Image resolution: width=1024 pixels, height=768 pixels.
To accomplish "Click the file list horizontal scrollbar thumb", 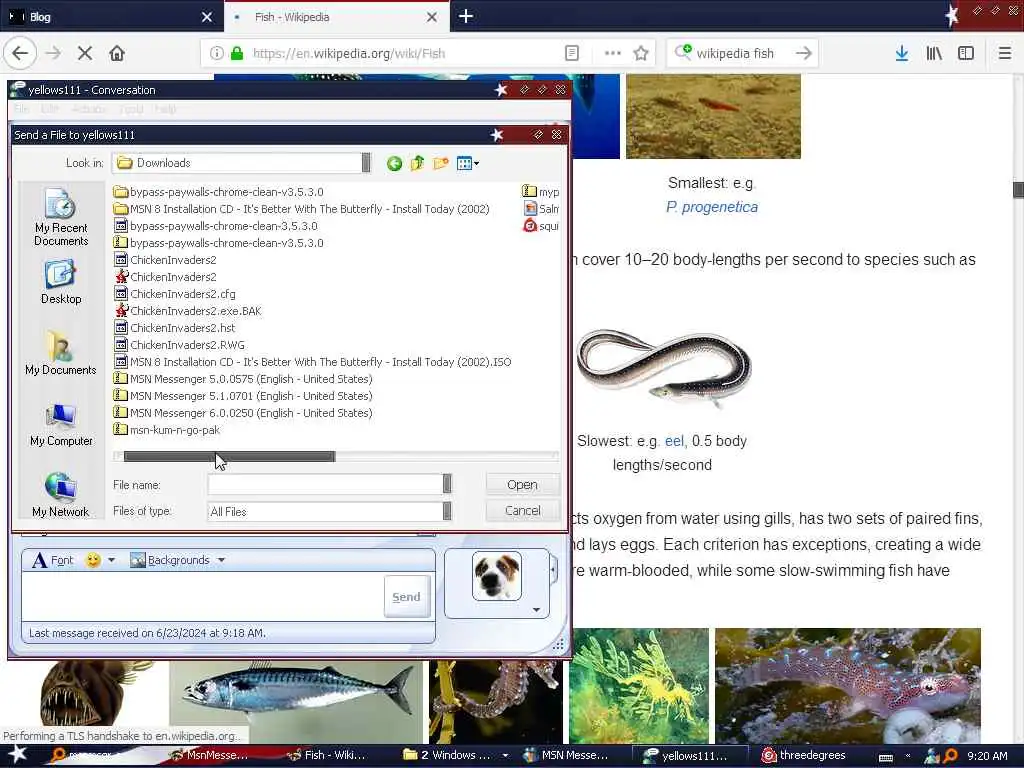I will tap(229, 456).
